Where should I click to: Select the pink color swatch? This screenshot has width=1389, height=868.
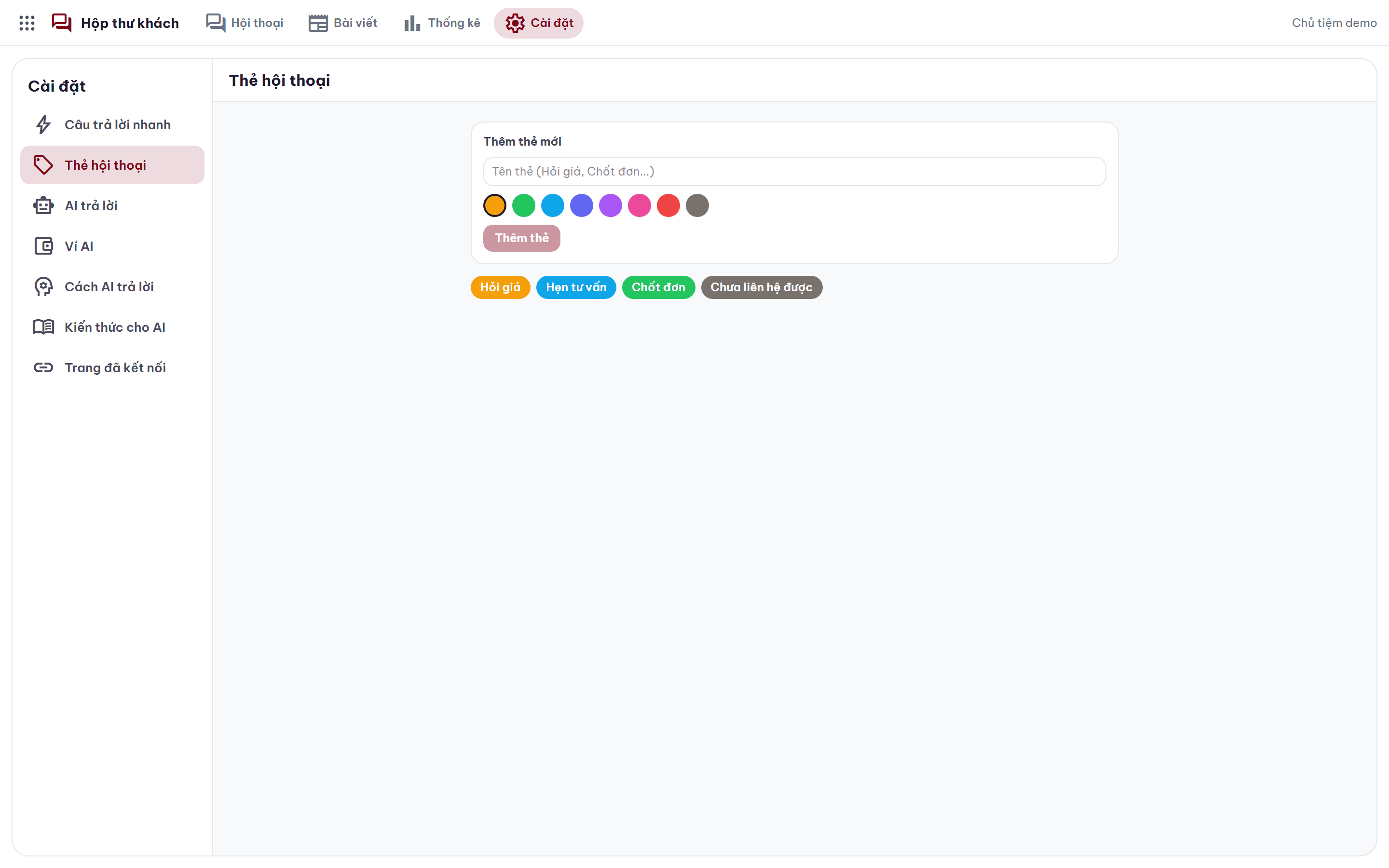[x=640, y=205]
